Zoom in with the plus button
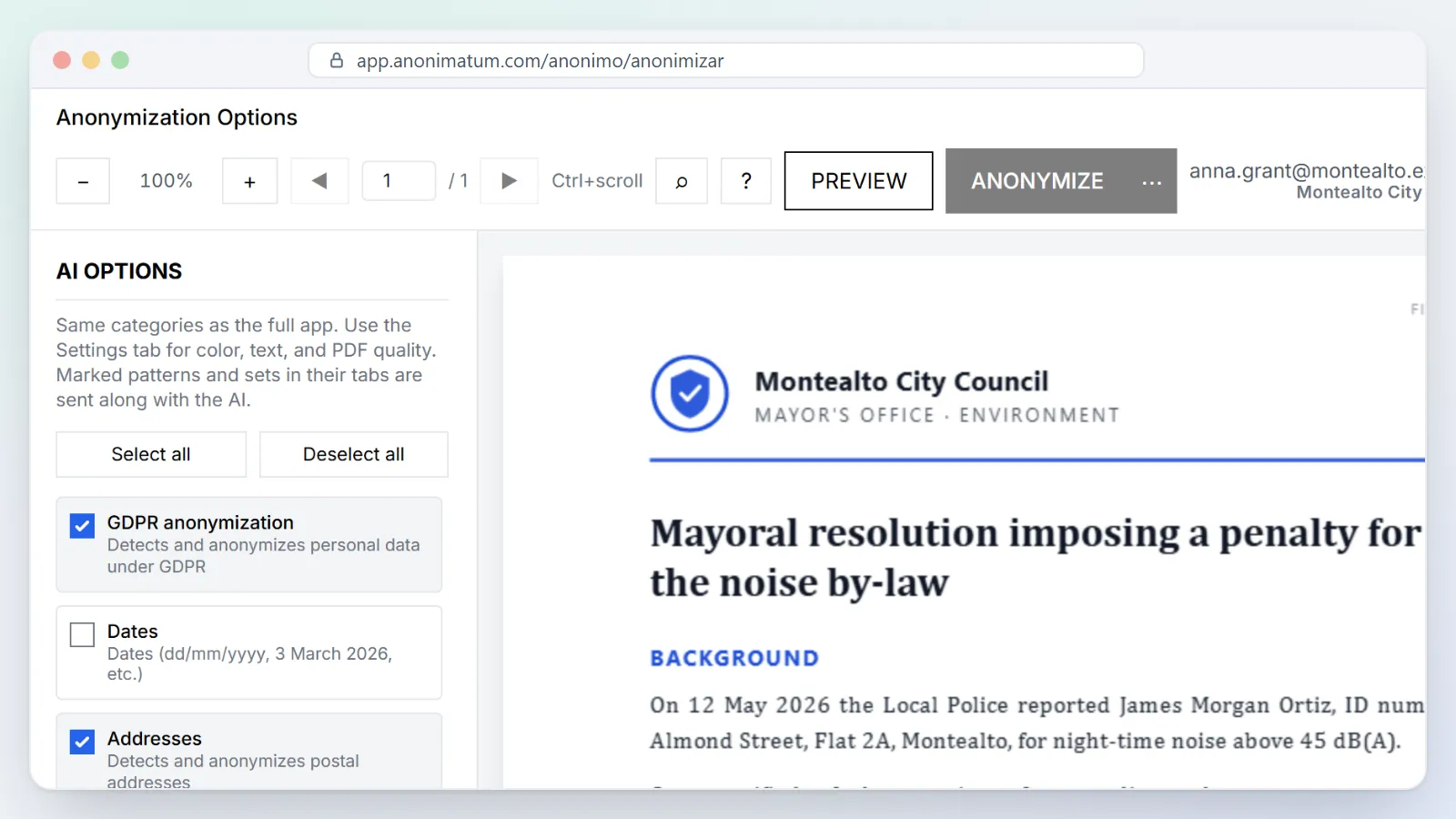 249,181
